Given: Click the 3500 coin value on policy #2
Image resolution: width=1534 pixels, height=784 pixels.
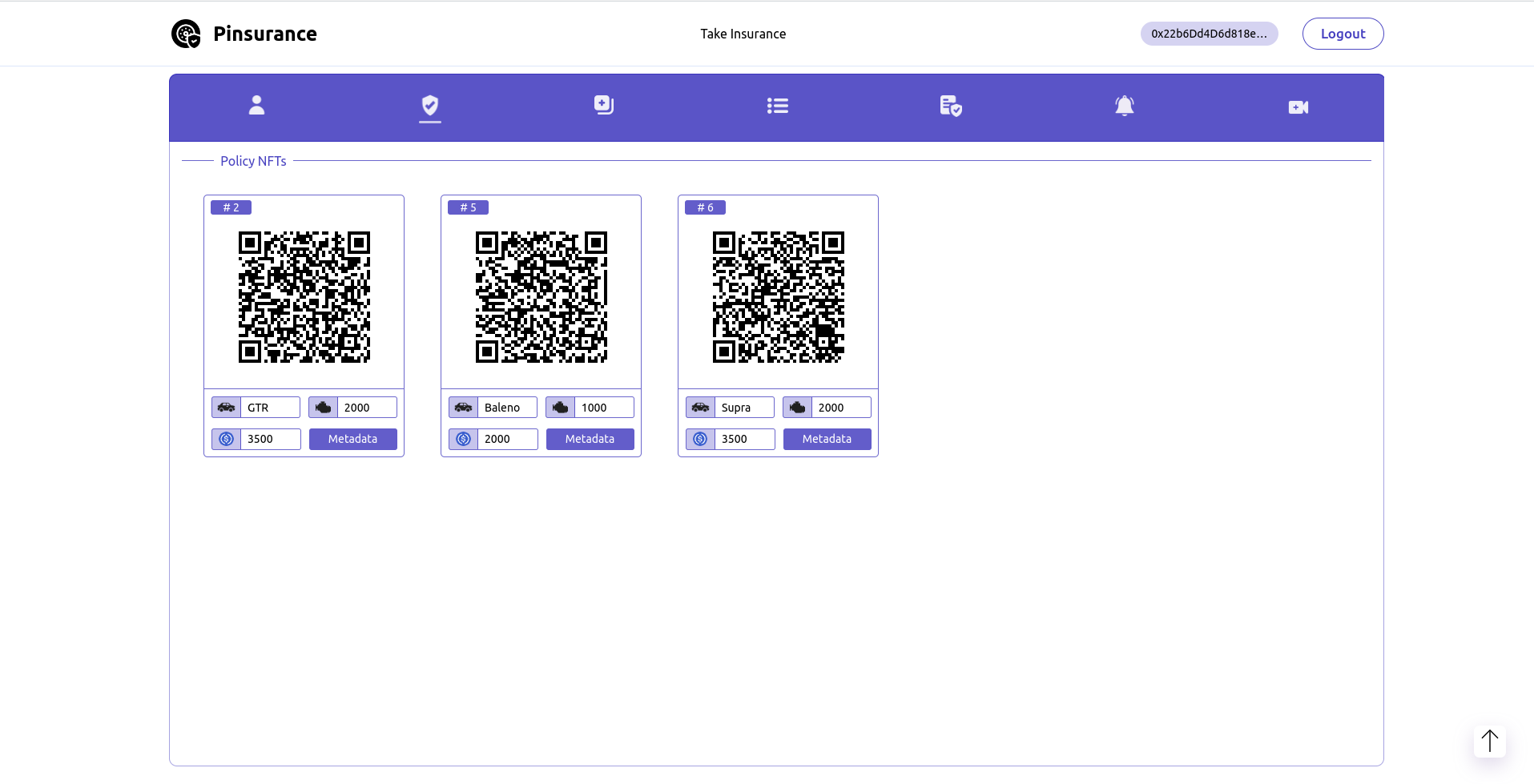Looking at the screenshot, I should coord(271,439).
